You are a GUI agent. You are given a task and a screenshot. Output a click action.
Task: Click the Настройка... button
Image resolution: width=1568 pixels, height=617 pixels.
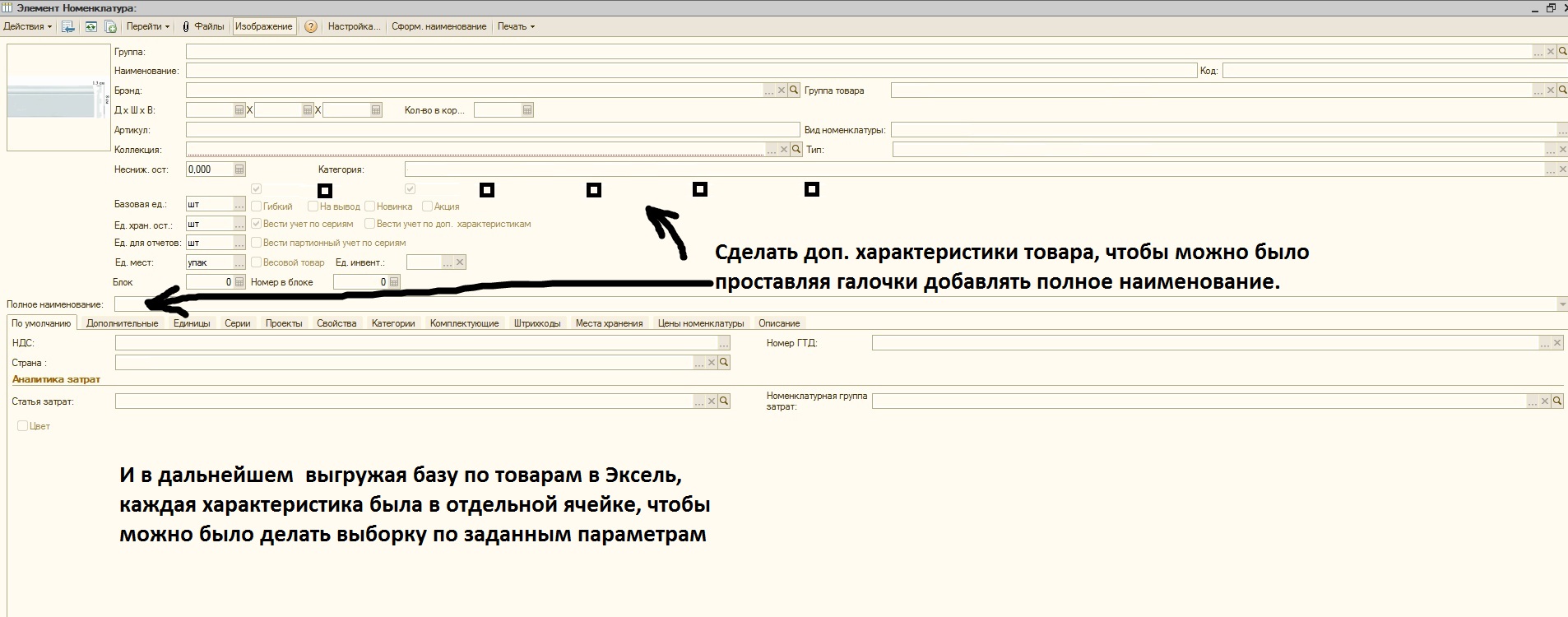[354, 26]
